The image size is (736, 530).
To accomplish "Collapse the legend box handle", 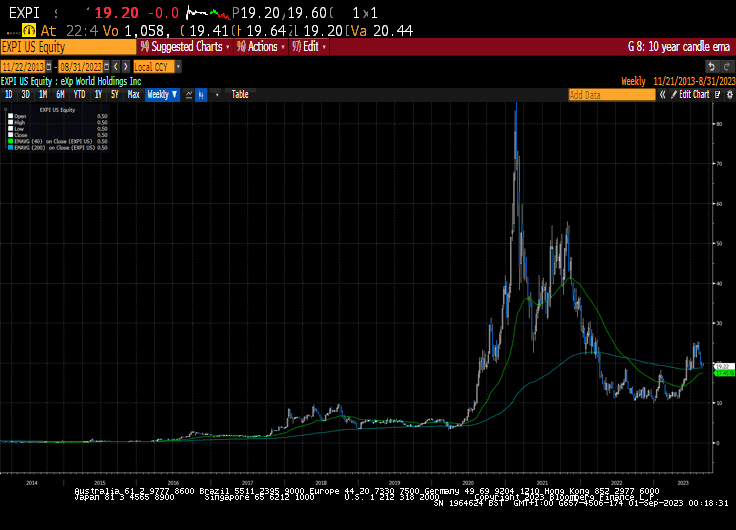I will click(x=6, y=109).
